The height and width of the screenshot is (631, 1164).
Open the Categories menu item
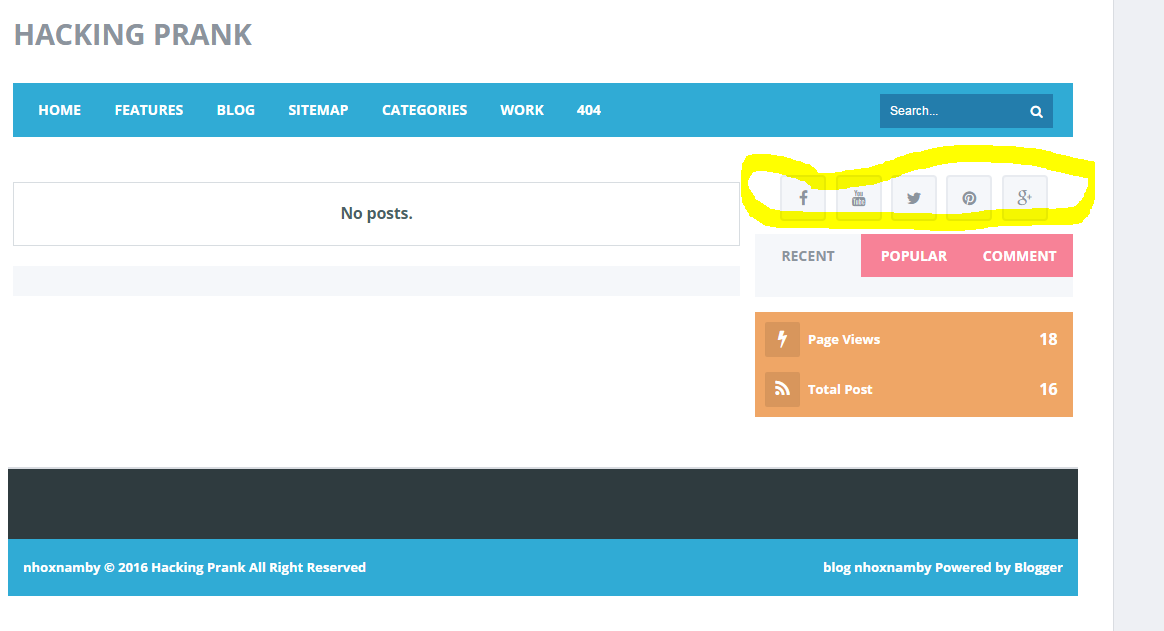pos(424,110)
